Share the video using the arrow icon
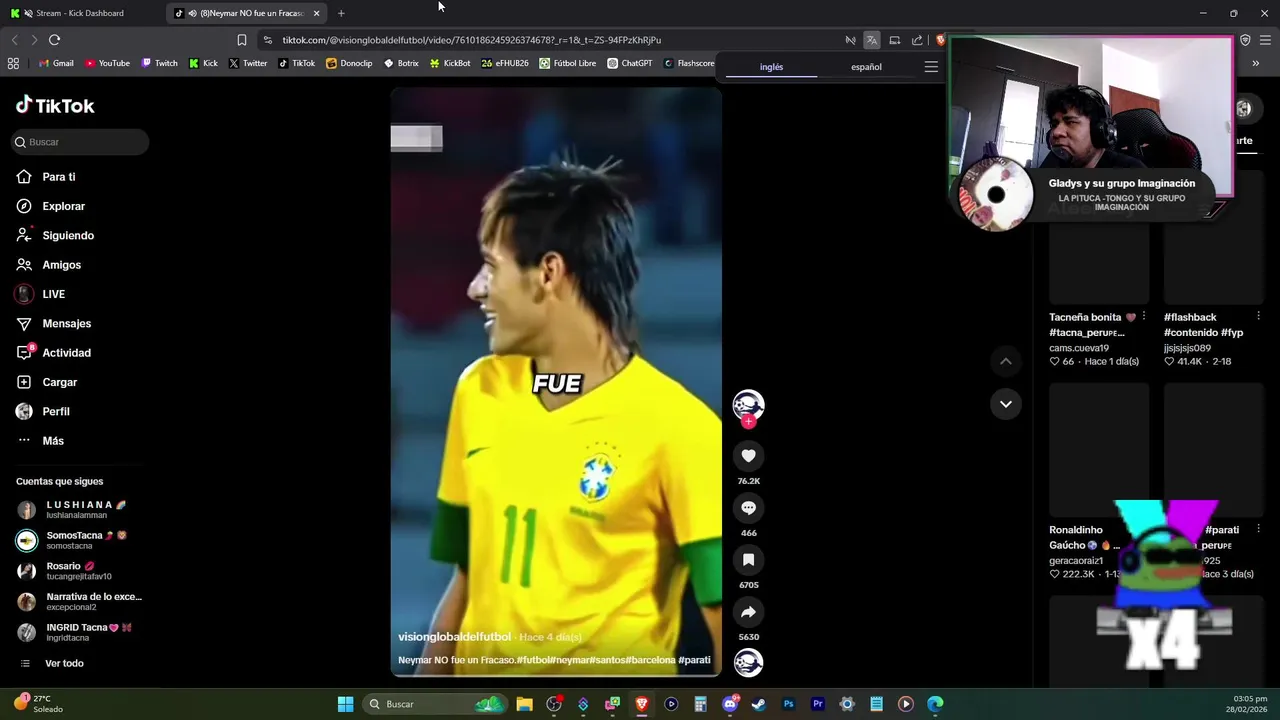Image resolution: width=1280 pixels, height=720 pixels. [748, 612]
